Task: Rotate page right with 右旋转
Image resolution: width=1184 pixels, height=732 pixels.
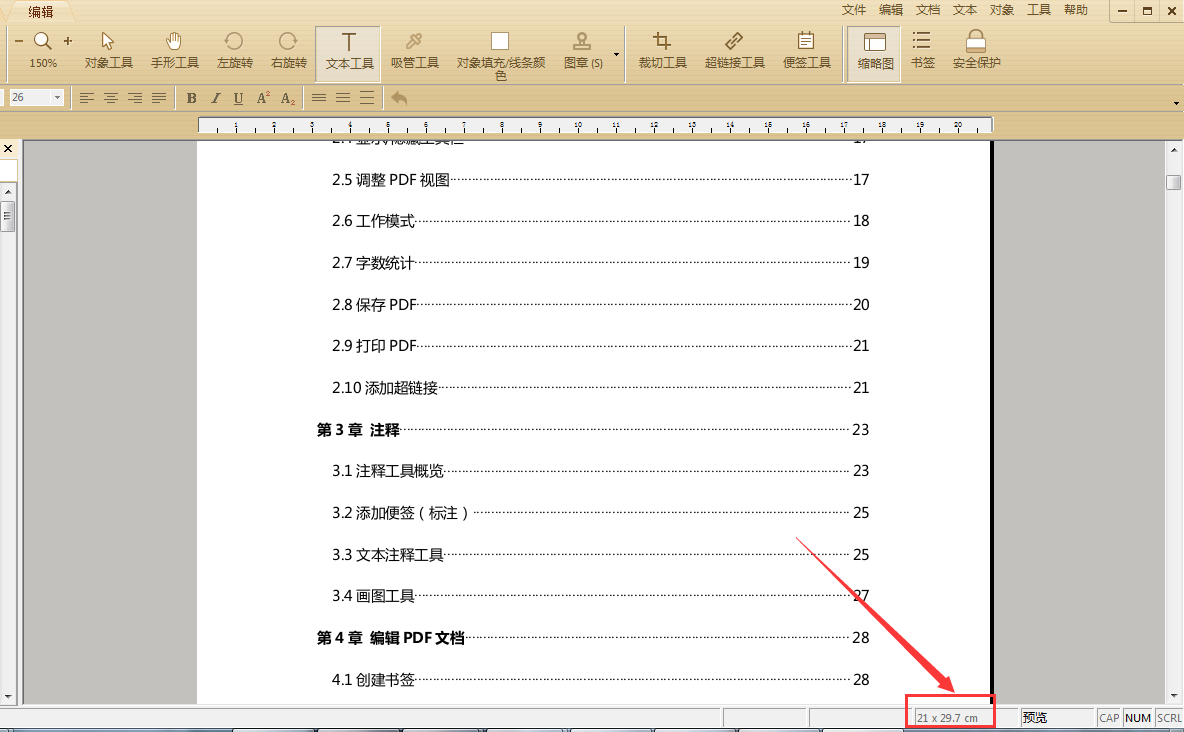Action: [x=288, y=50]
